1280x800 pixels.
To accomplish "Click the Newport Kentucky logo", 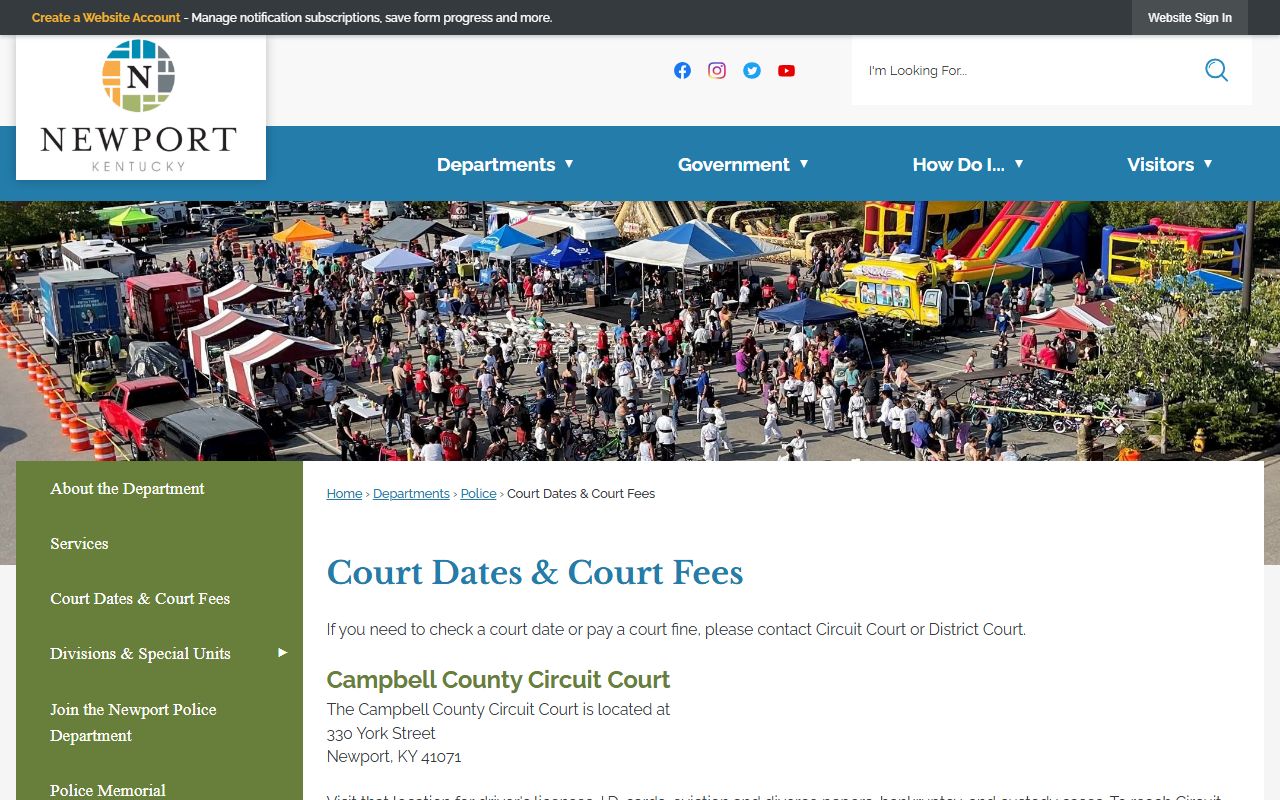I will coord(140,107).
